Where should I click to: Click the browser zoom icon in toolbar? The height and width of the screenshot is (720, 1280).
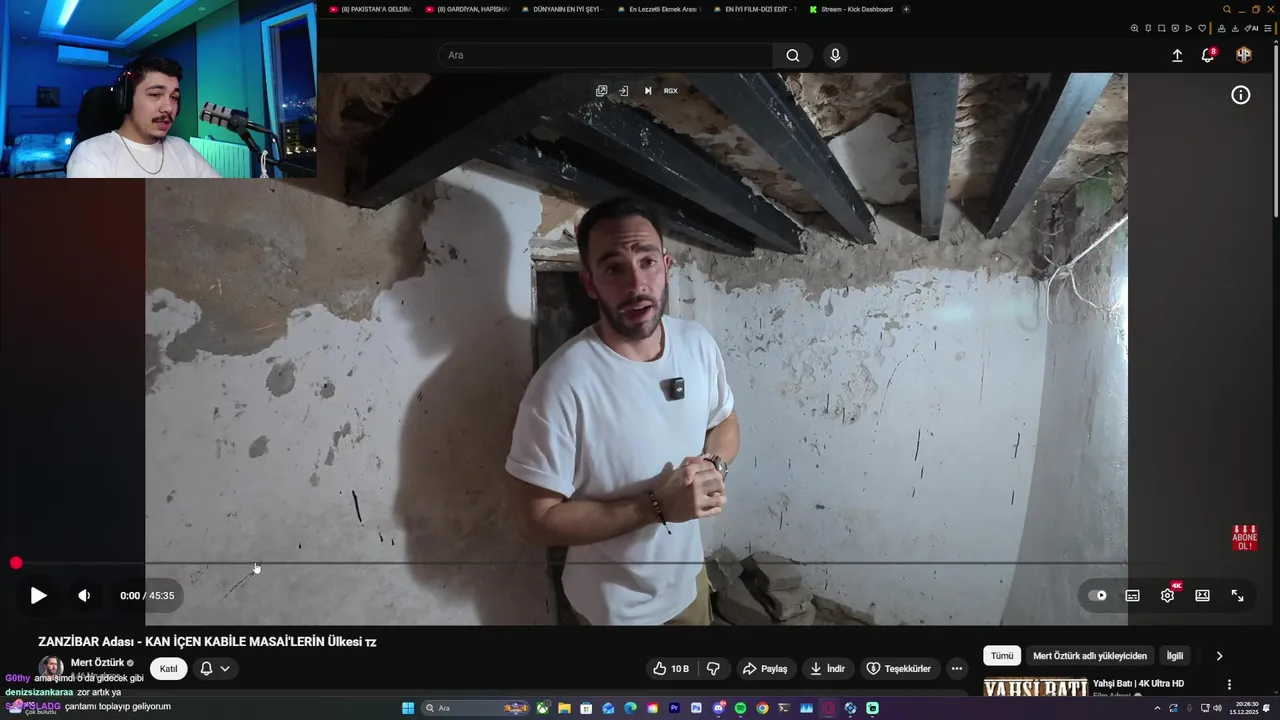[x=1134, y=28]
